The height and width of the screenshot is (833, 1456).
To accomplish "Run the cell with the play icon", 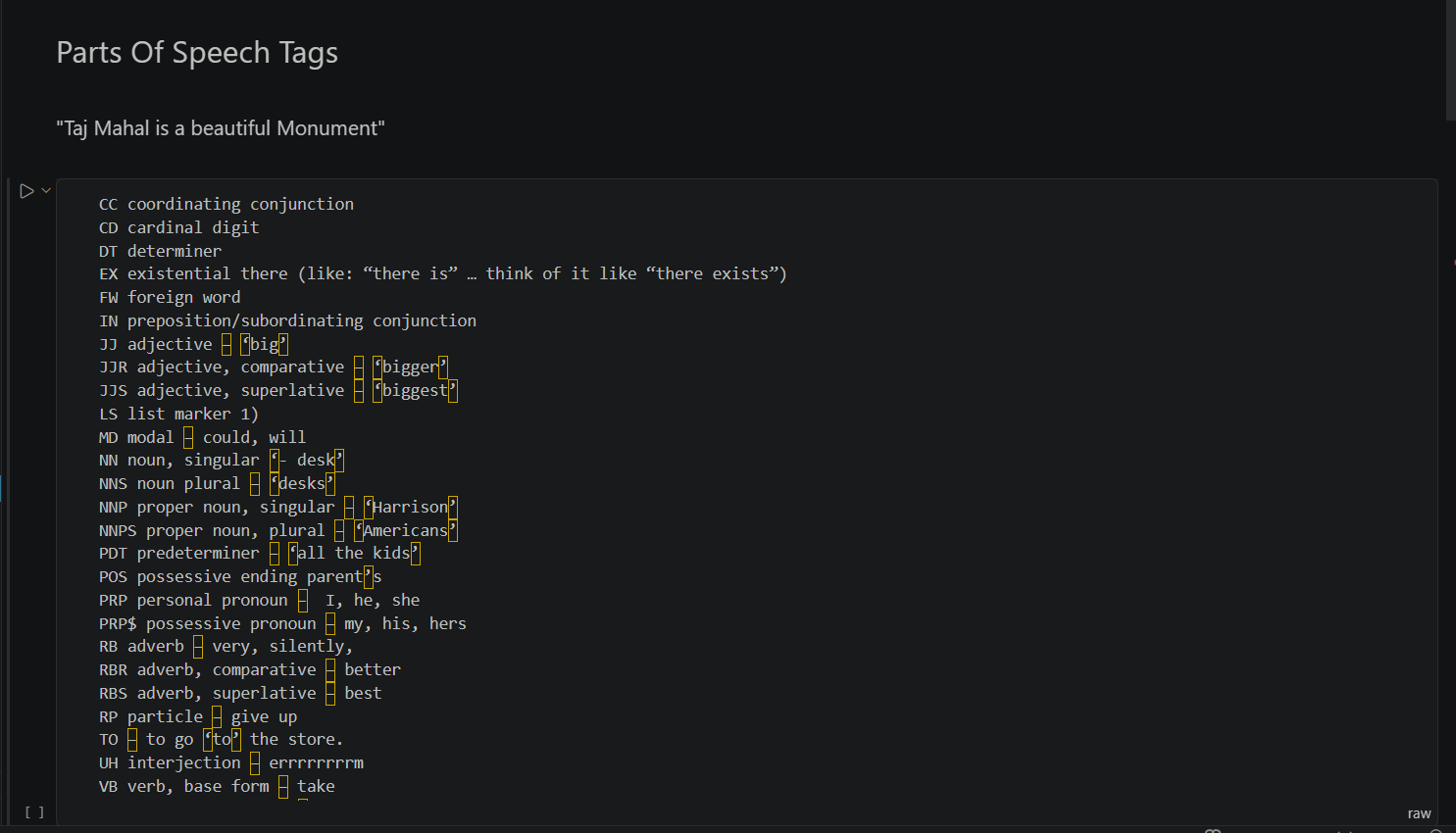I will click(x=26, y=191).
